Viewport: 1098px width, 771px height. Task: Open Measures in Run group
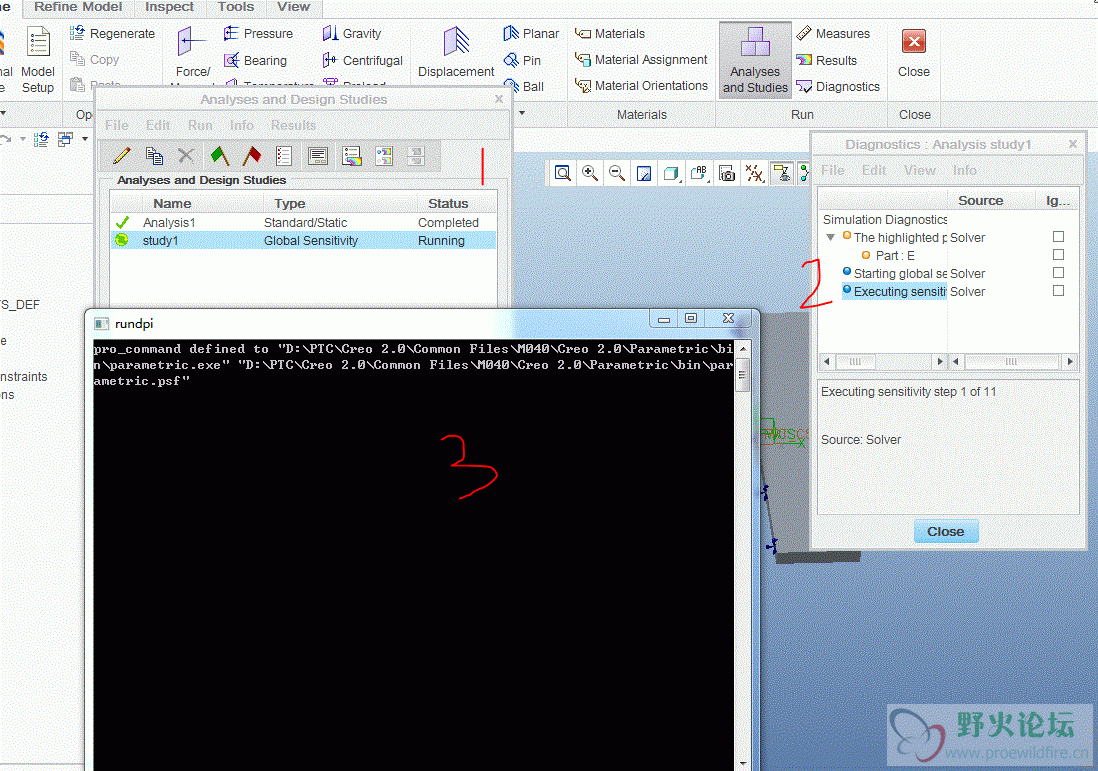point(833,34)
